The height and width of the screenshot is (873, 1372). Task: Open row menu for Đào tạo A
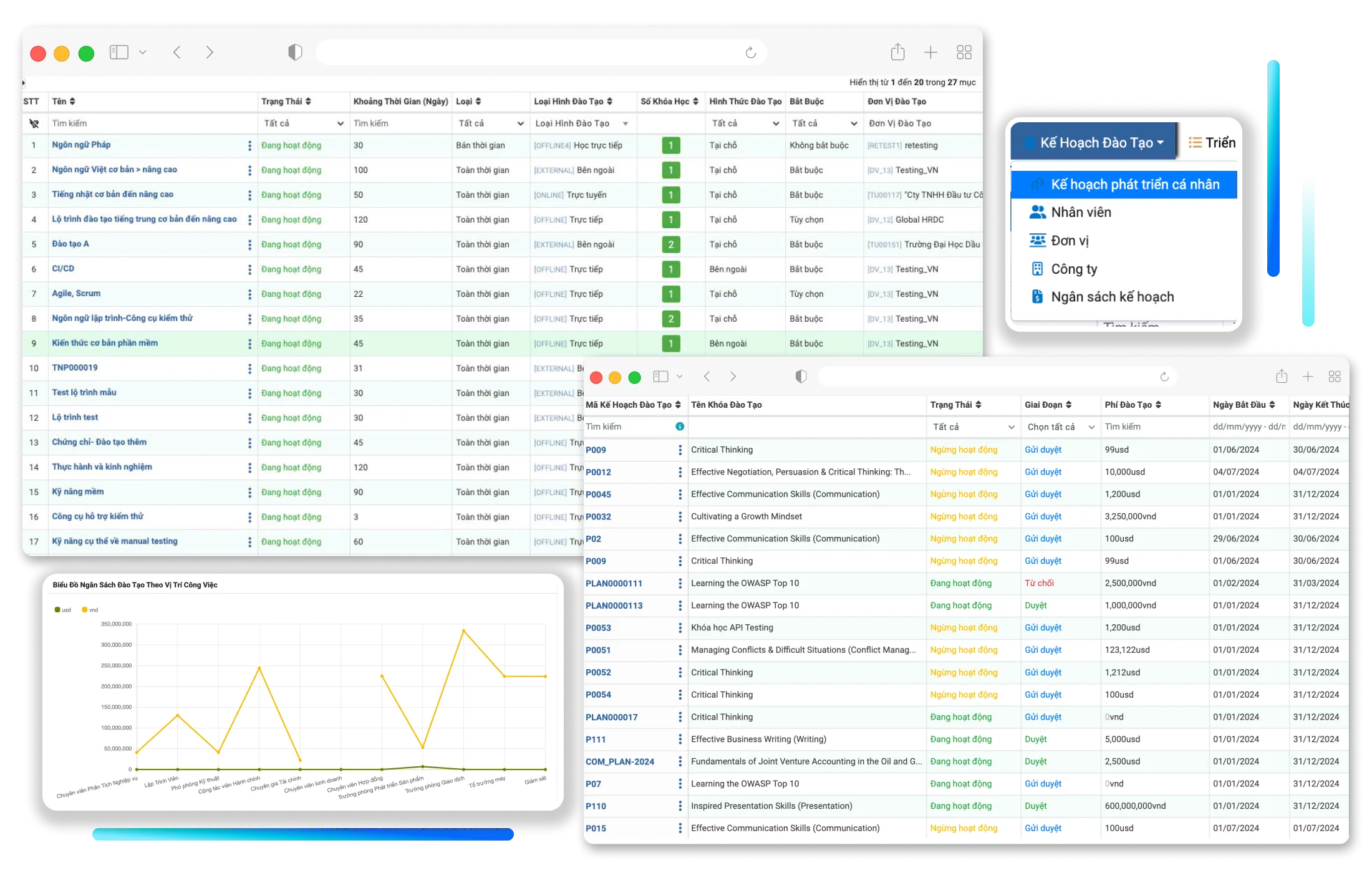[x=249, y=244]
